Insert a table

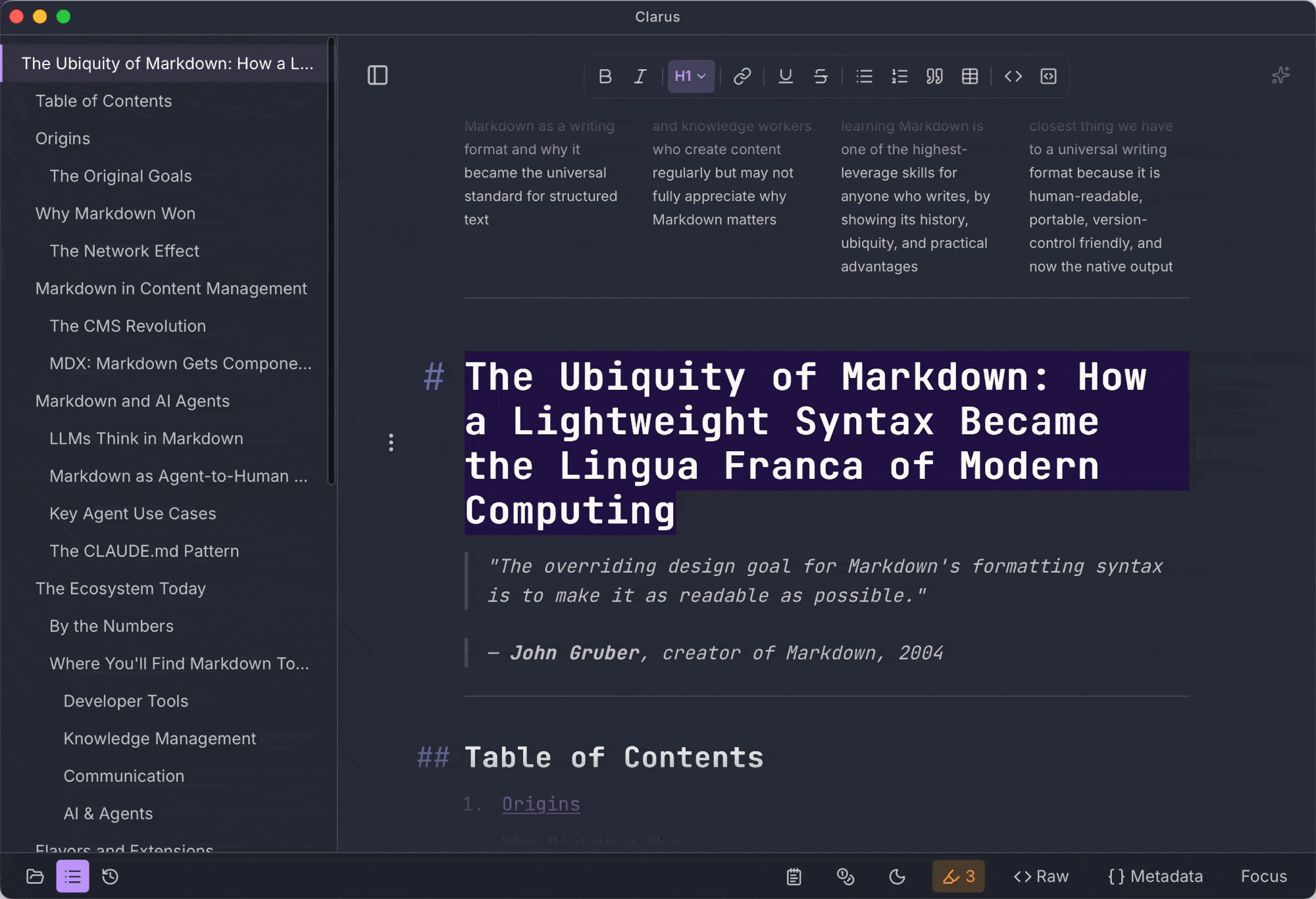pyautogui.click(x=969, y=76)
